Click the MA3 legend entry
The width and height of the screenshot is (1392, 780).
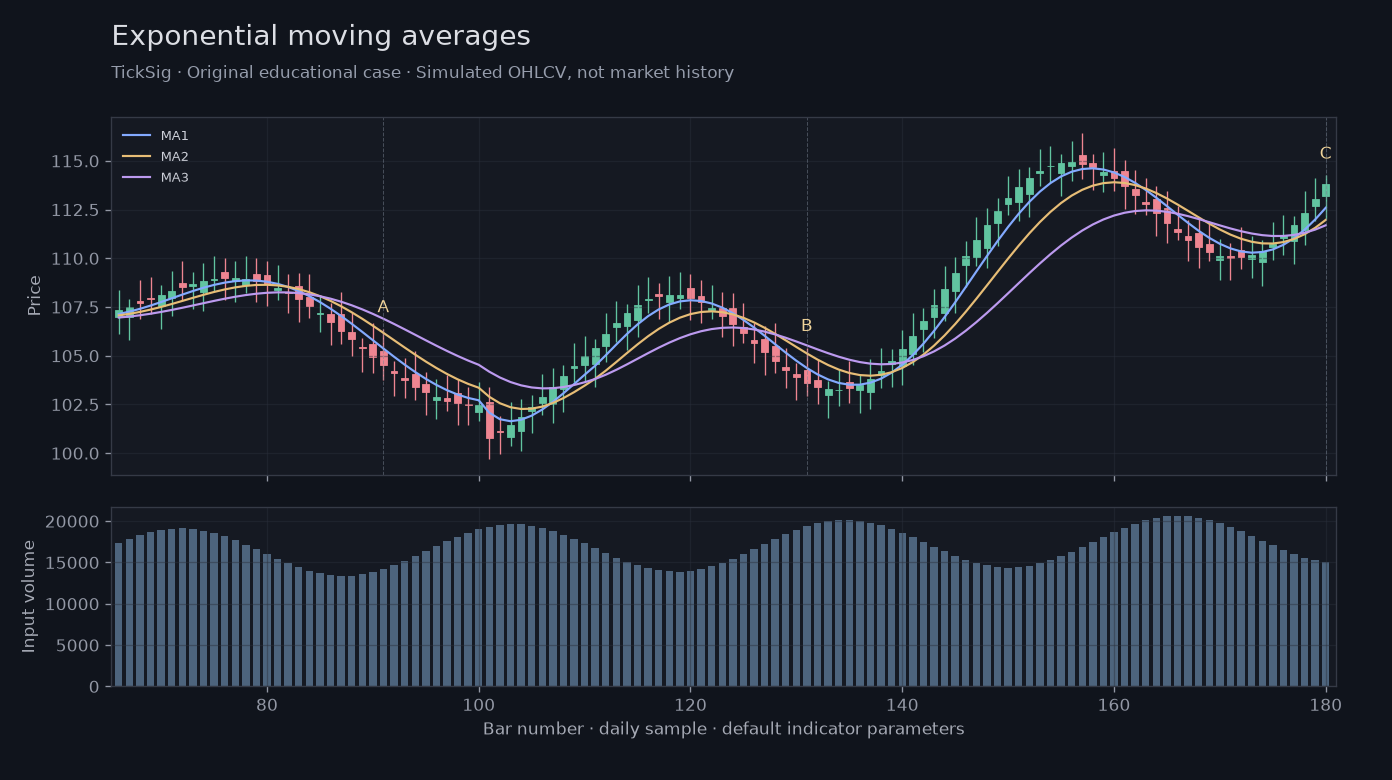point(156,177)
